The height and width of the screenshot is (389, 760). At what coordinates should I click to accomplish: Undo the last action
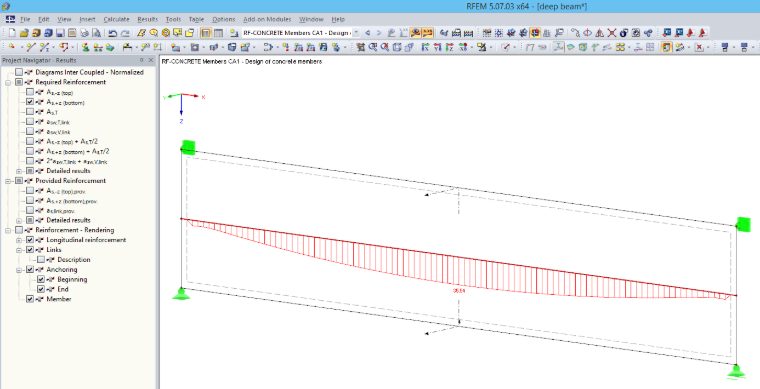[x=112, y=33]
